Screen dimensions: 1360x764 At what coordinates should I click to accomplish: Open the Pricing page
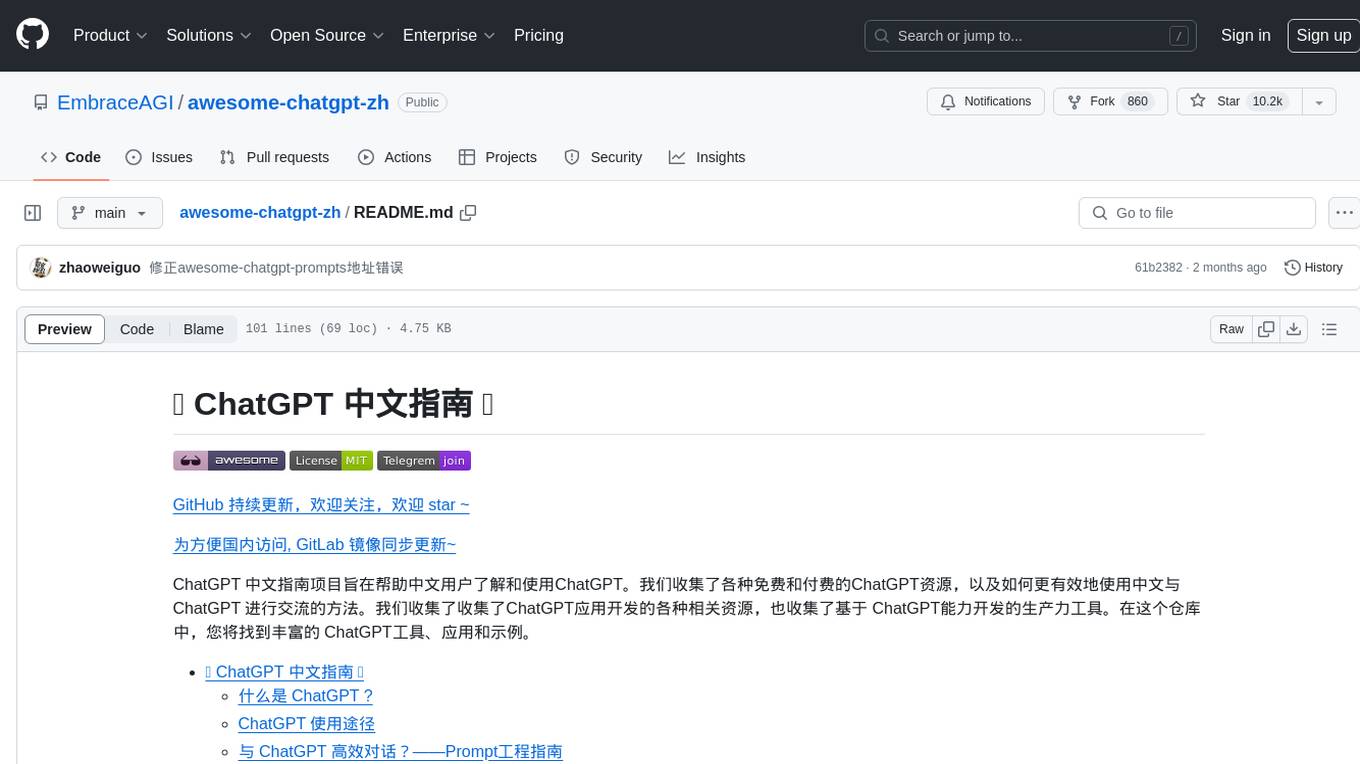click(539, 35)
